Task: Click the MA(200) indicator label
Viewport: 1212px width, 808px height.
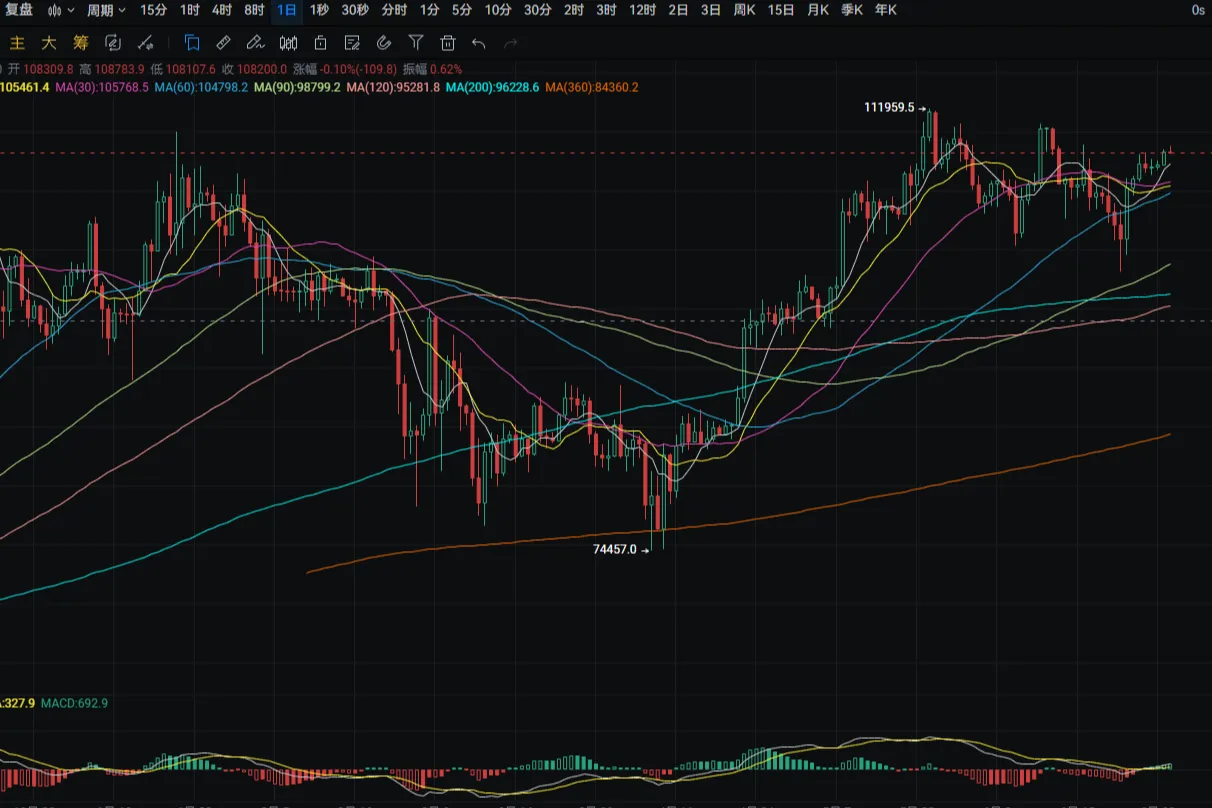Action: (x=493, y=88)
